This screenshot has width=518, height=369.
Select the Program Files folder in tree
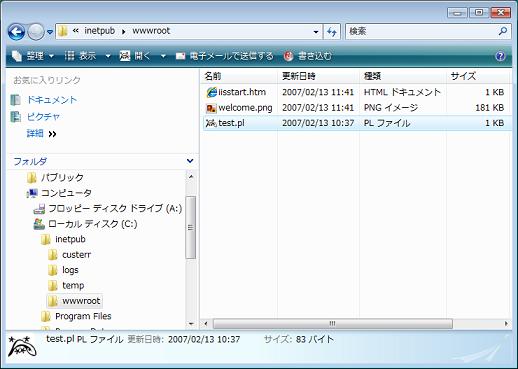83,316
